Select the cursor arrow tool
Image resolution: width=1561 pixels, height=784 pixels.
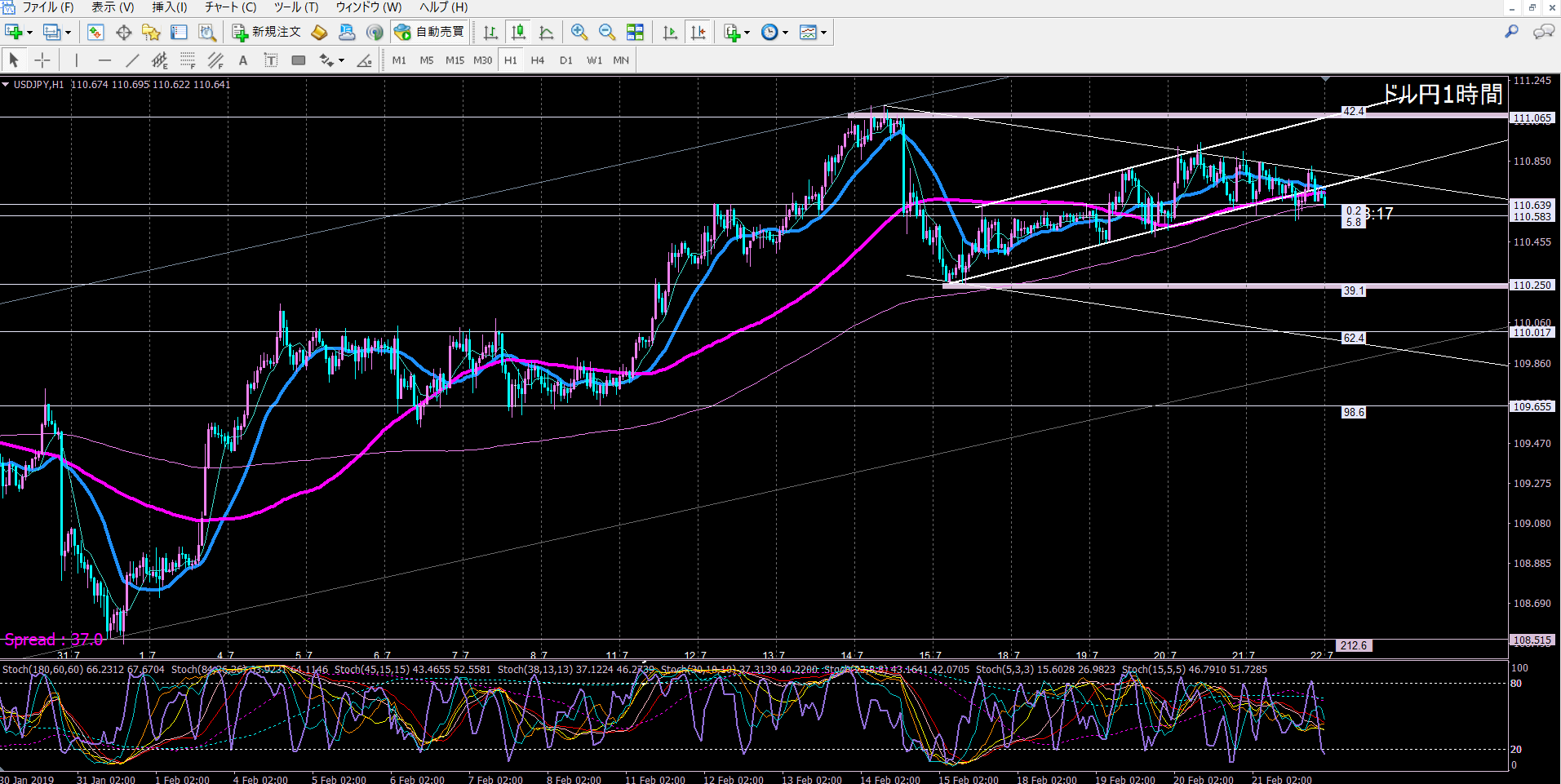point(14,60)
